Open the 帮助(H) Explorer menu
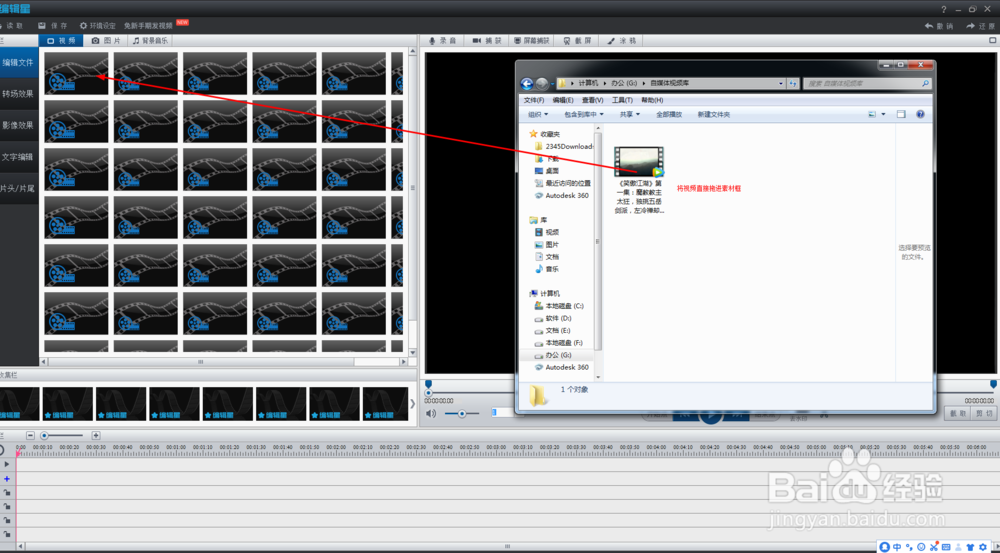1000x553 pixels. click(x=652, y=100)
